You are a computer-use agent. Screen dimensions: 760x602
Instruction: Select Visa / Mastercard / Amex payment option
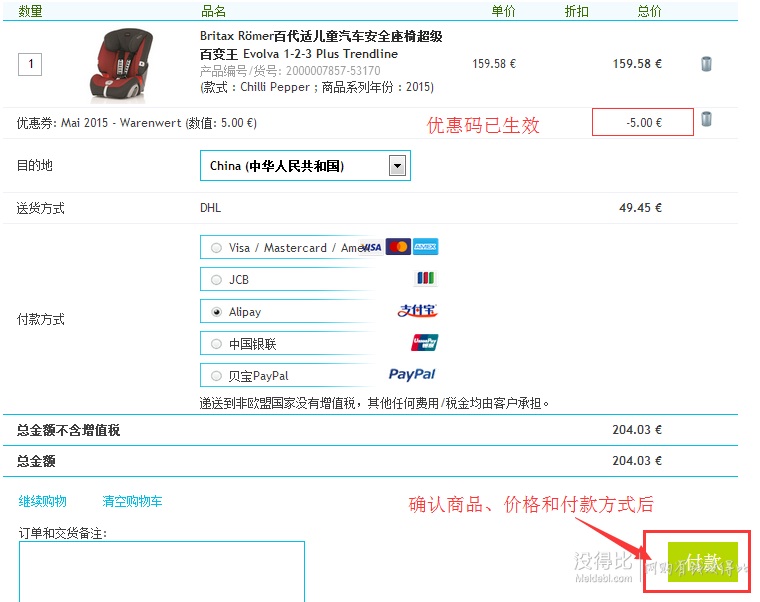tap(216, 248)
